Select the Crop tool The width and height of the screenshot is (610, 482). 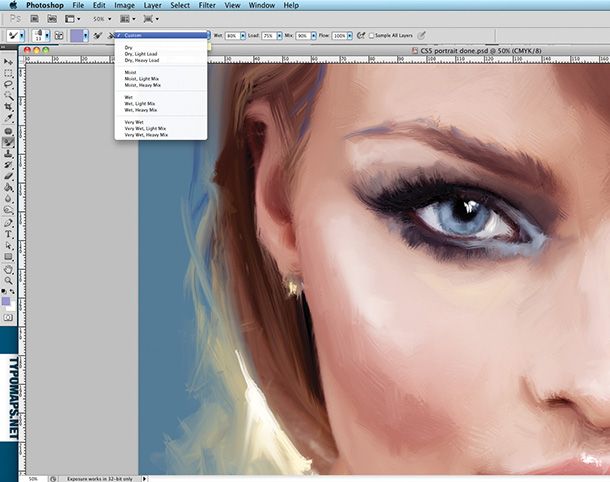coord(8,106)
